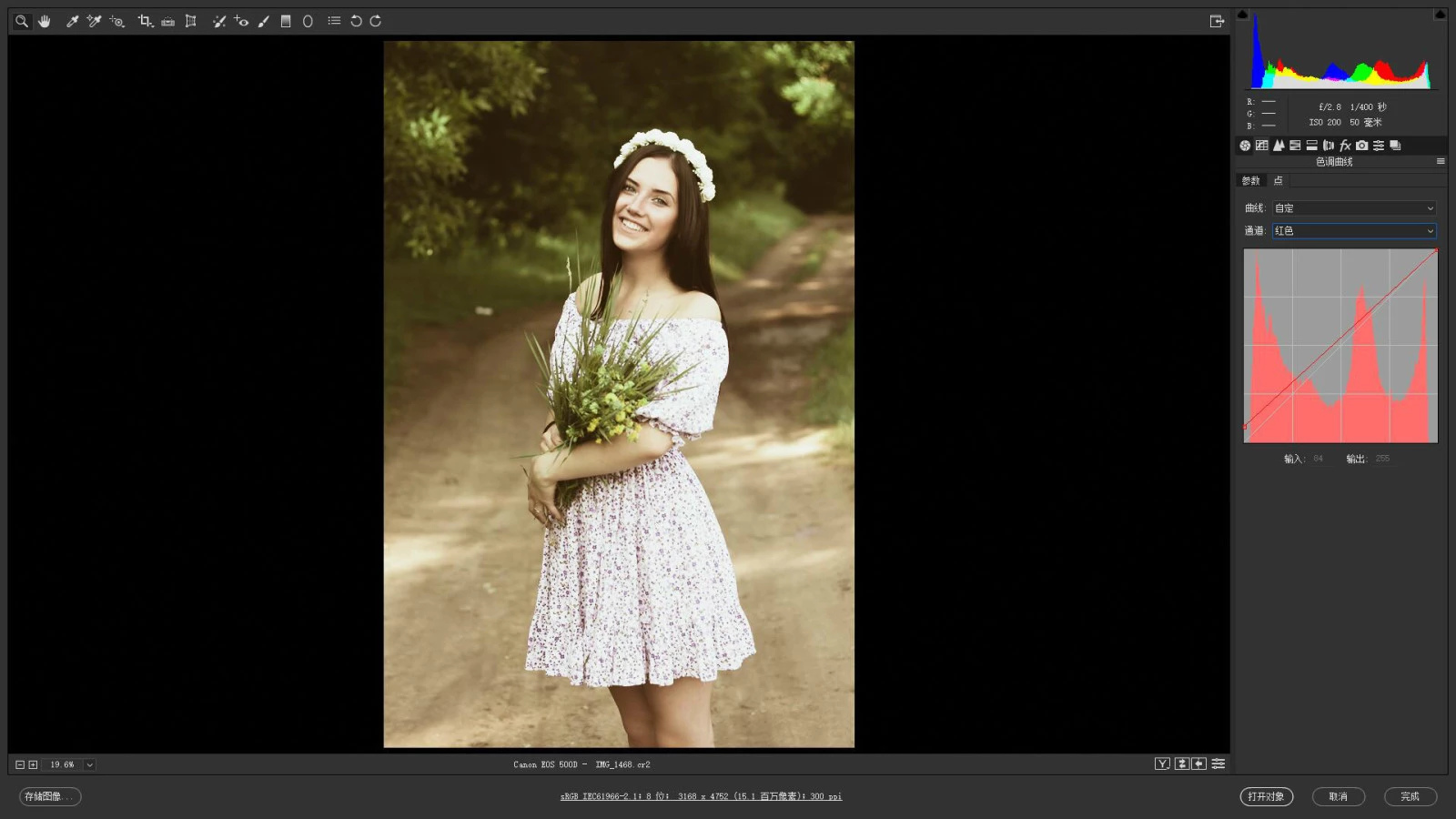Open Camera Raw preferences list icon
Image resolution: width=1456 pixels, height=819 pixels.
[334, 21]
